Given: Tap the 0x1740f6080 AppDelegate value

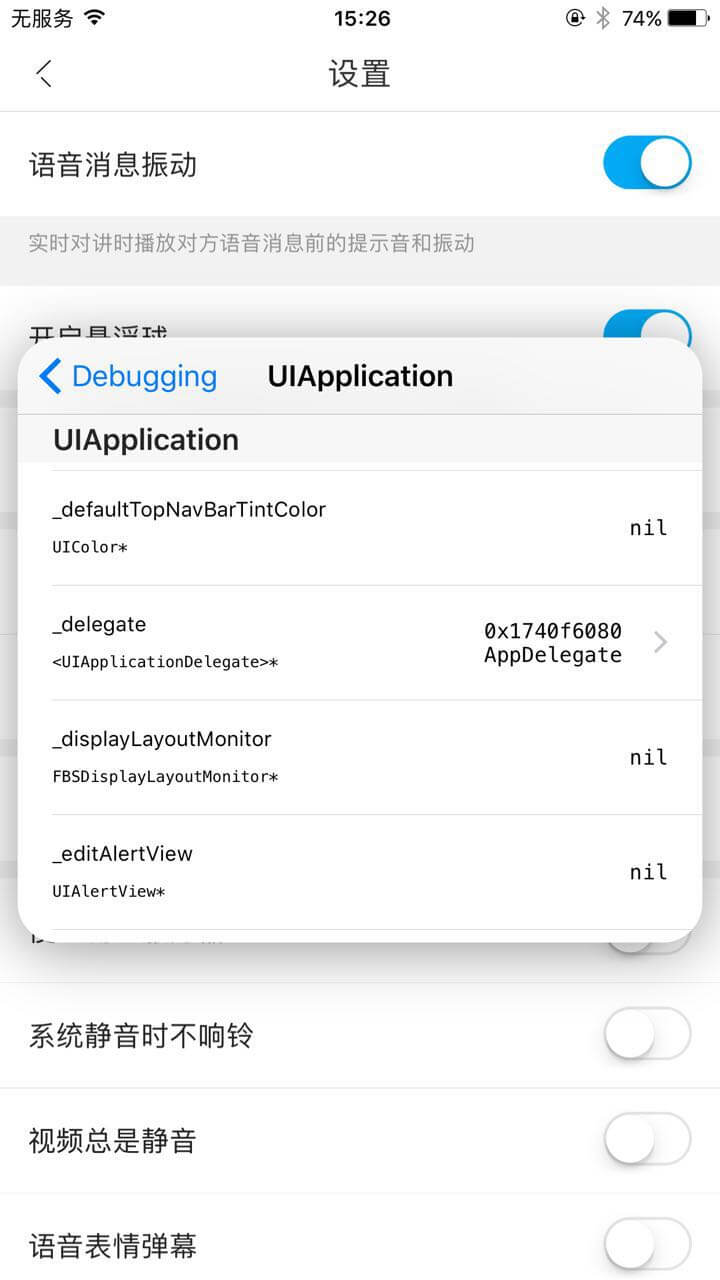Looking at the screenshot, I should click(552, 642).
